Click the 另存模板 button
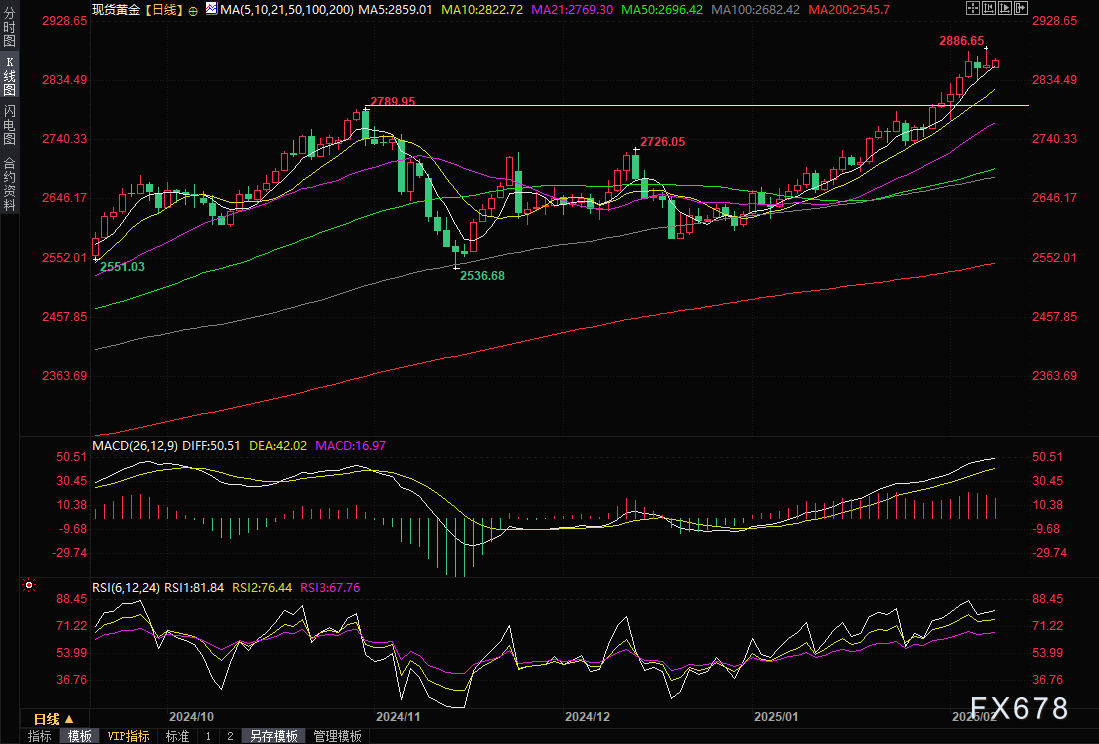The height and width of the screenshot is (744, 1099). point(273,736)
